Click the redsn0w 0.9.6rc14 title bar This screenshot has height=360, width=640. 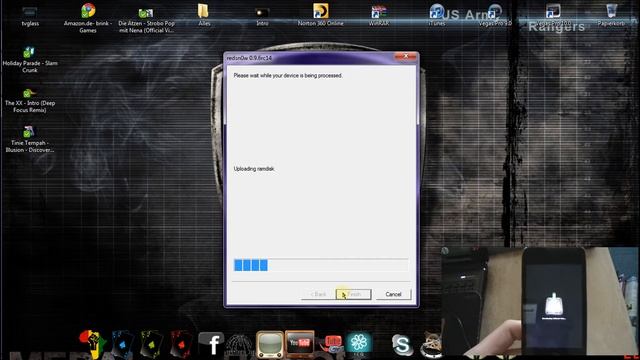tap(310, 58)
